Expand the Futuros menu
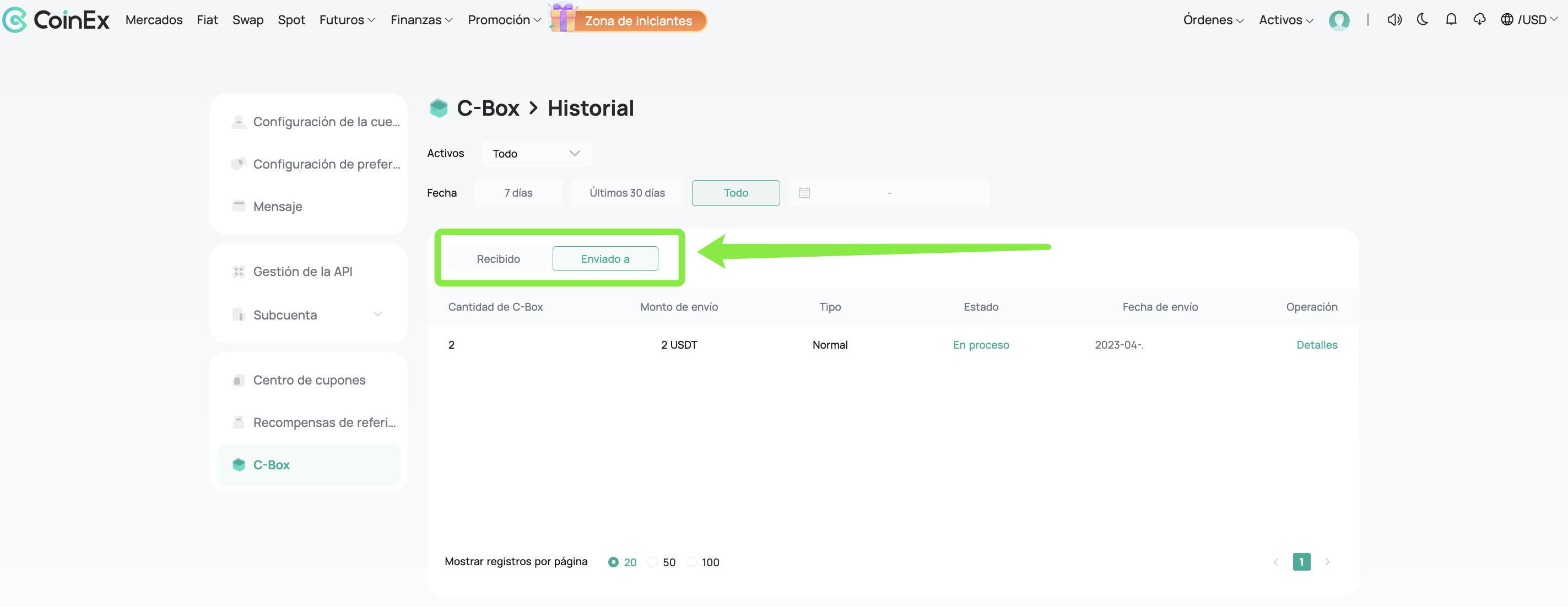 click(347, 20)
